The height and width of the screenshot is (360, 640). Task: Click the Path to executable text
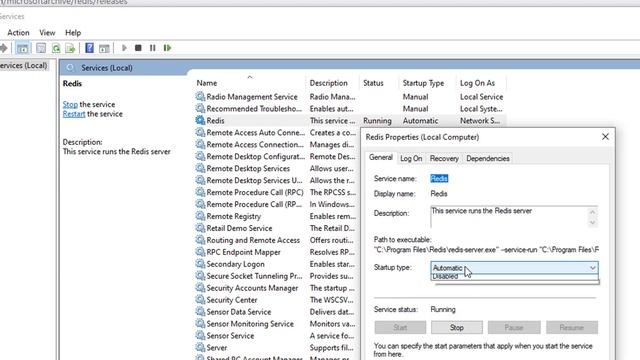[x=487, y=249]
